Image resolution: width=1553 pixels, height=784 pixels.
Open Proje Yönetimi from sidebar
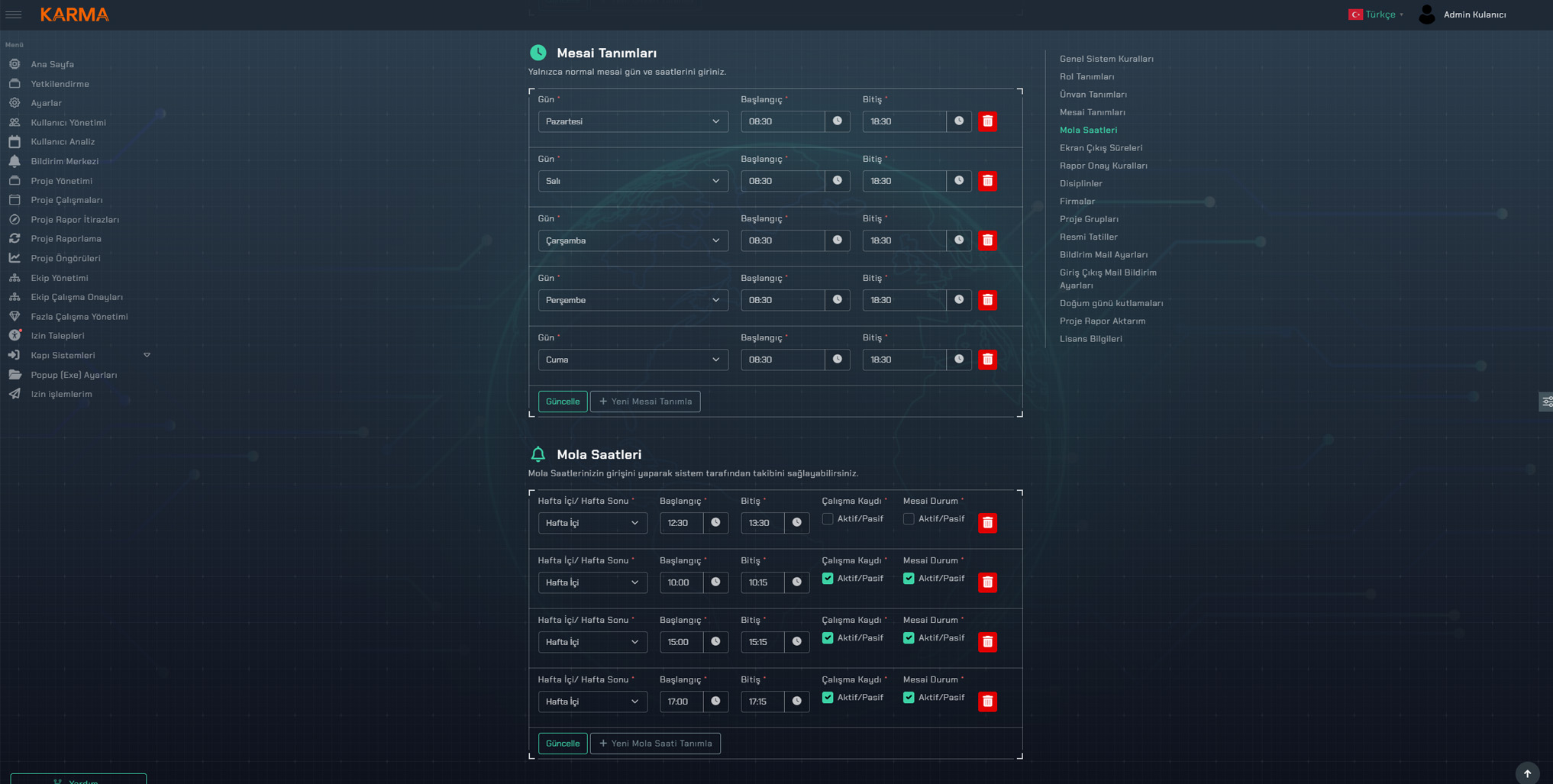[61, 181]
